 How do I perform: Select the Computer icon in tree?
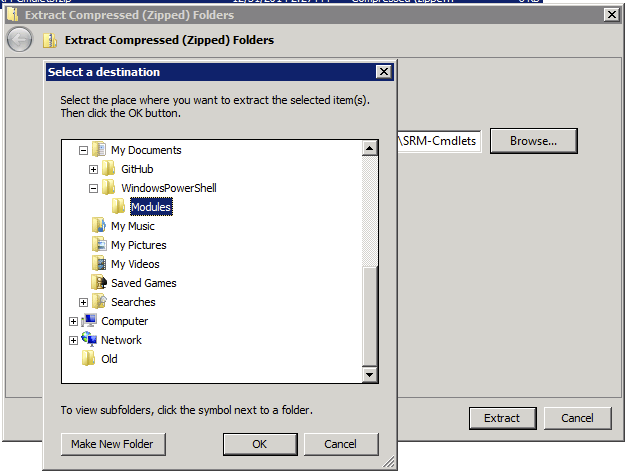89,321
